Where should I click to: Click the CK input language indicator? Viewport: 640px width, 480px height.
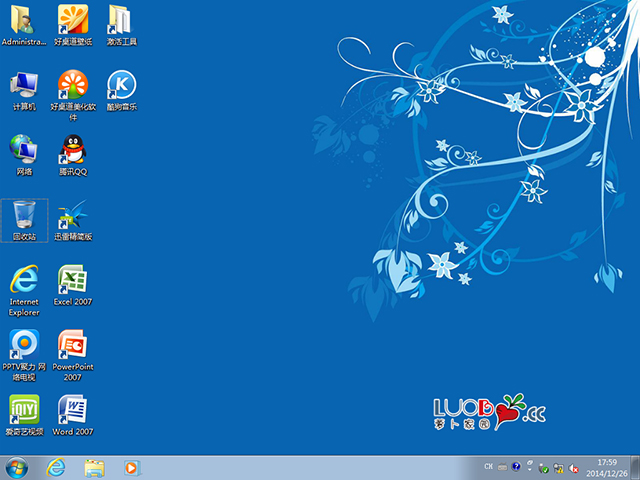[x=489, y=467]
